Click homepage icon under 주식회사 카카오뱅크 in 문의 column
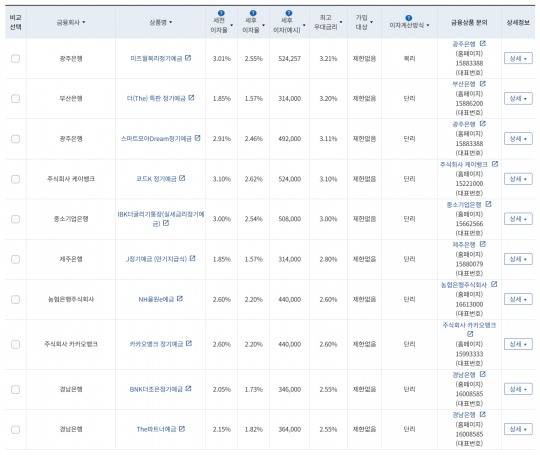Image resolution: width=540 pixels, height=455 pixels. (x=470, y=334)
